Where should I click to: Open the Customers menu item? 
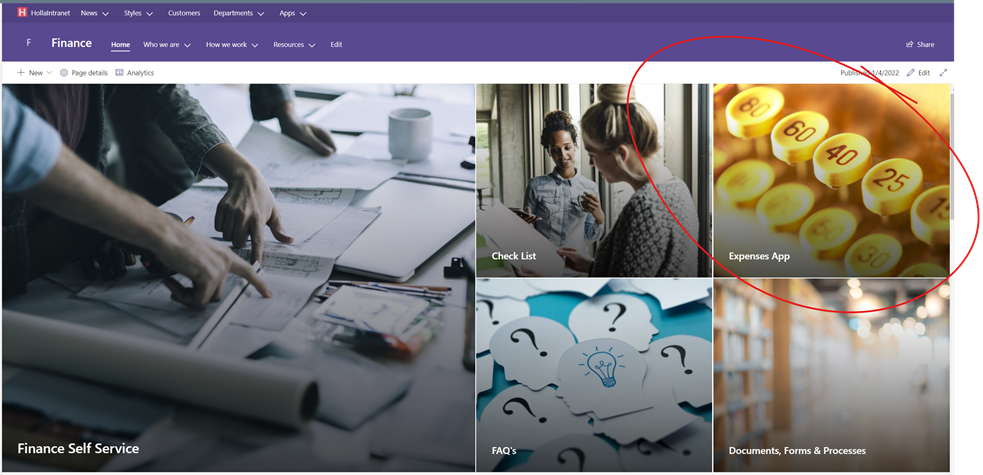(x=184, y=13)
